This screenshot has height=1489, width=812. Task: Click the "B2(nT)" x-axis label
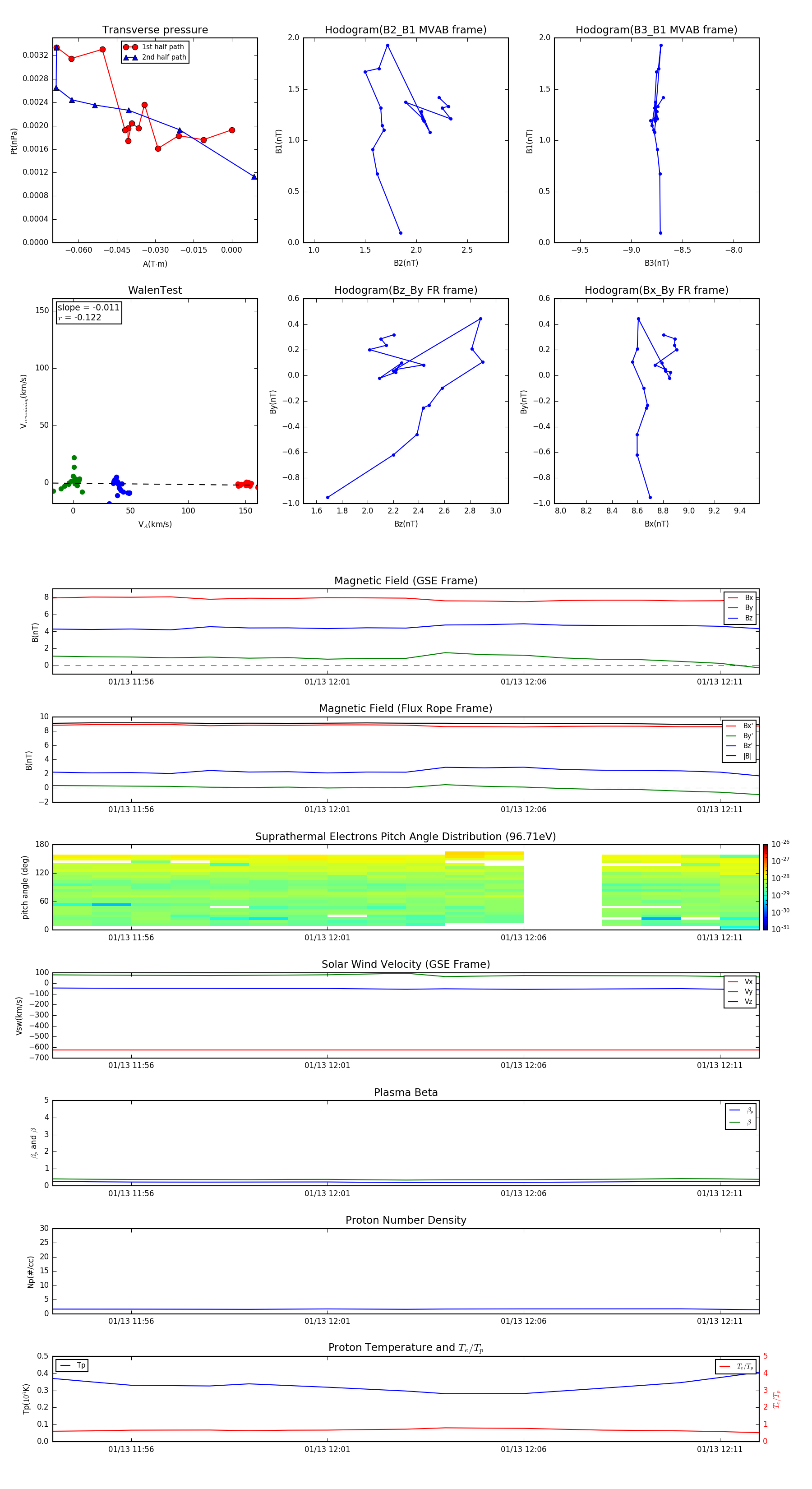point(406,263)
